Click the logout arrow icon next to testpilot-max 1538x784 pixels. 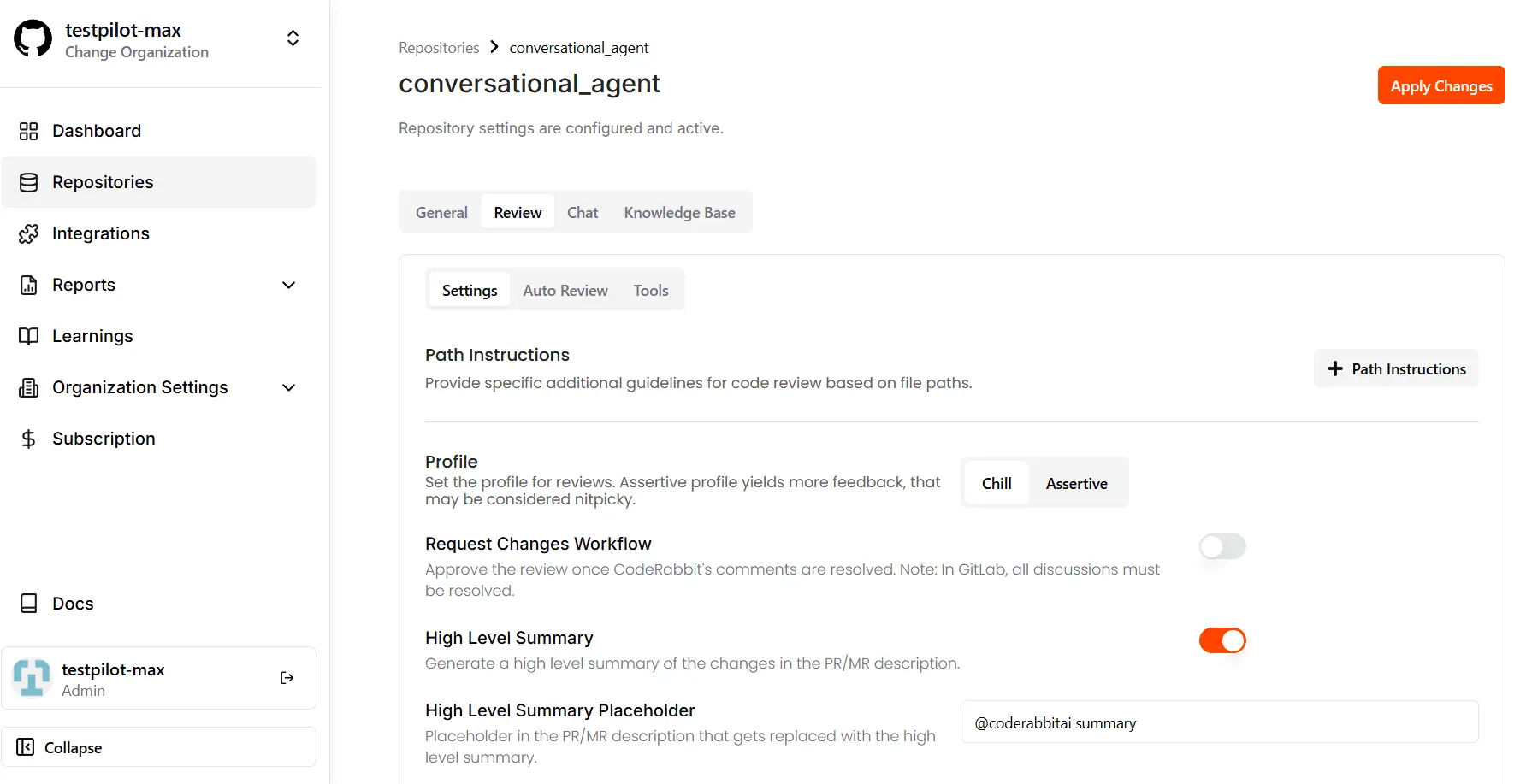(287, 678)
